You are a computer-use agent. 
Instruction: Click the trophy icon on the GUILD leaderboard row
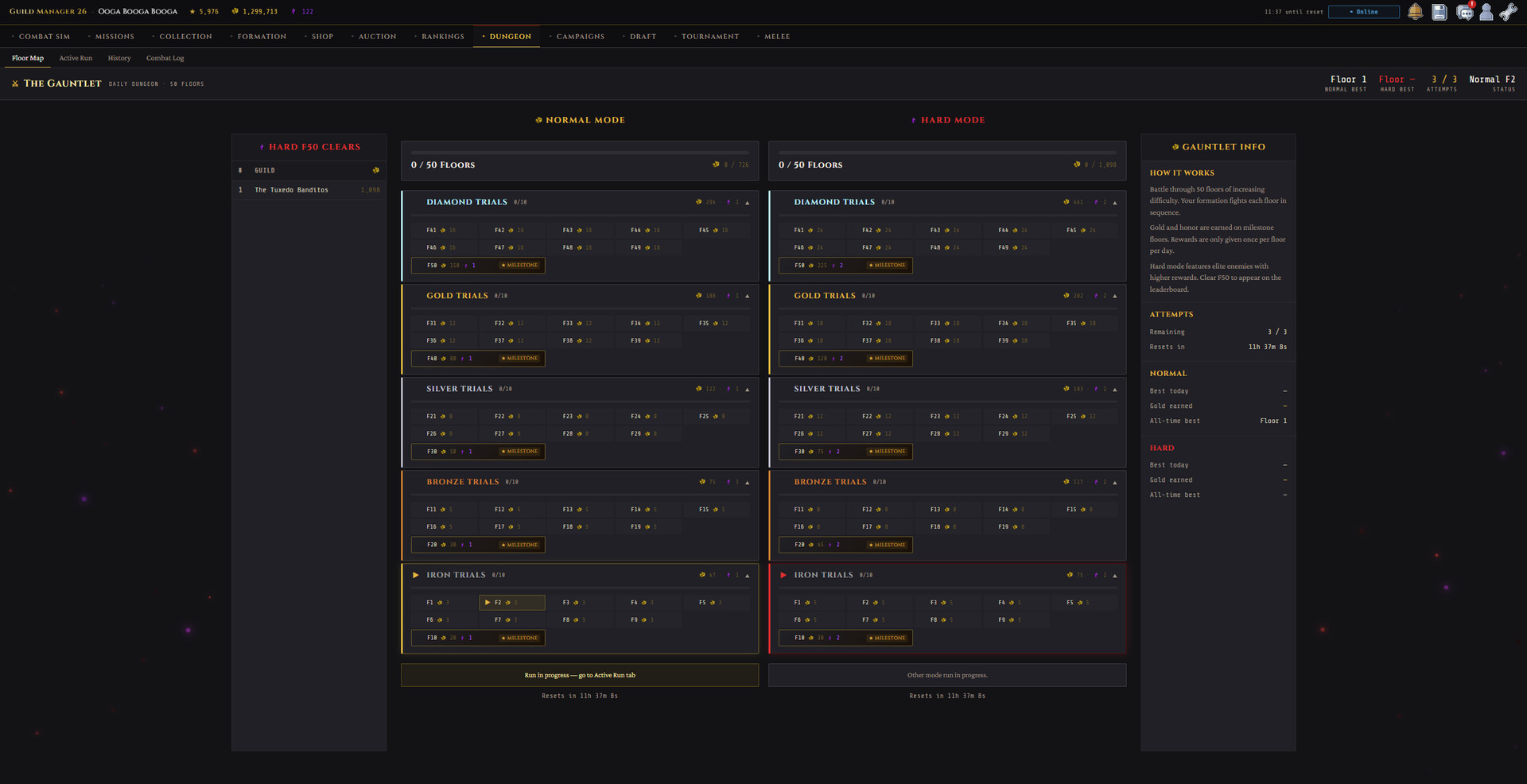(376, 169)
